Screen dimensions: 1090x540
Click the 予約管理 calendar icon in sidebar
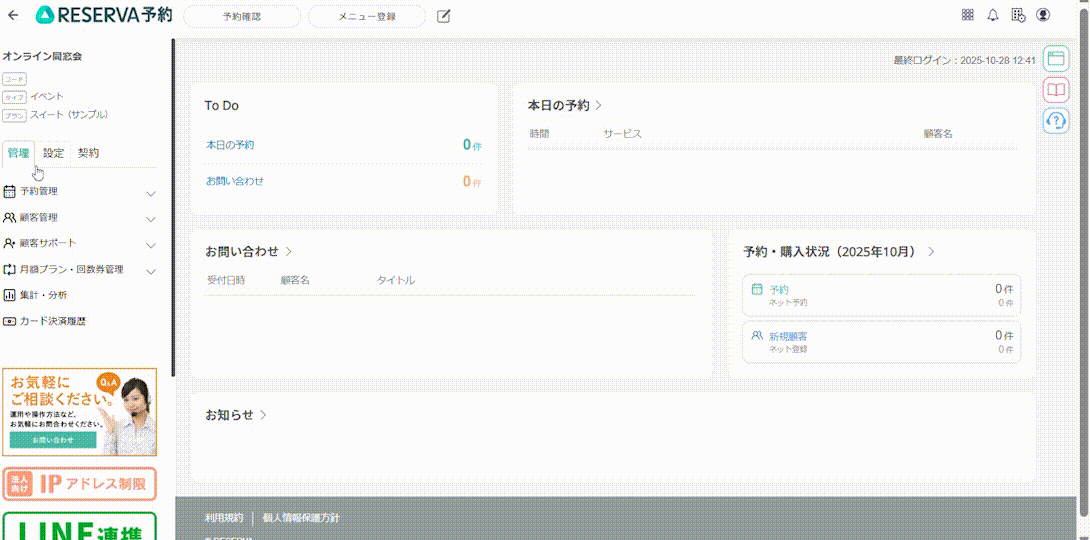[x=10, y=191]
